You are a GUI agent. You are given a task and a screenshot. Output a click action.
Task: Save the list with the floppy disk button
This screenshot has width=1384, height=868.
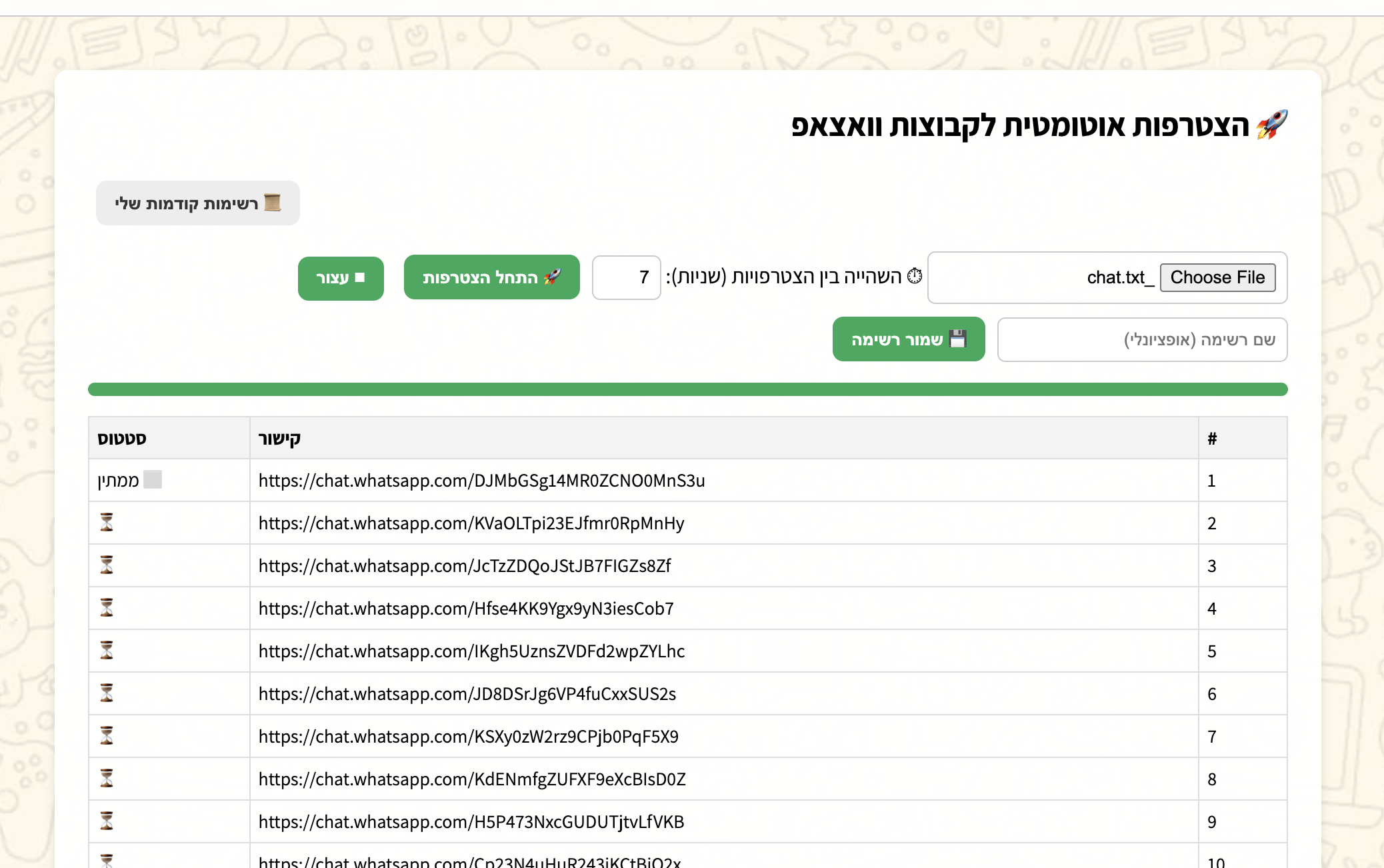pyautogui.click(x=908, y=339)
